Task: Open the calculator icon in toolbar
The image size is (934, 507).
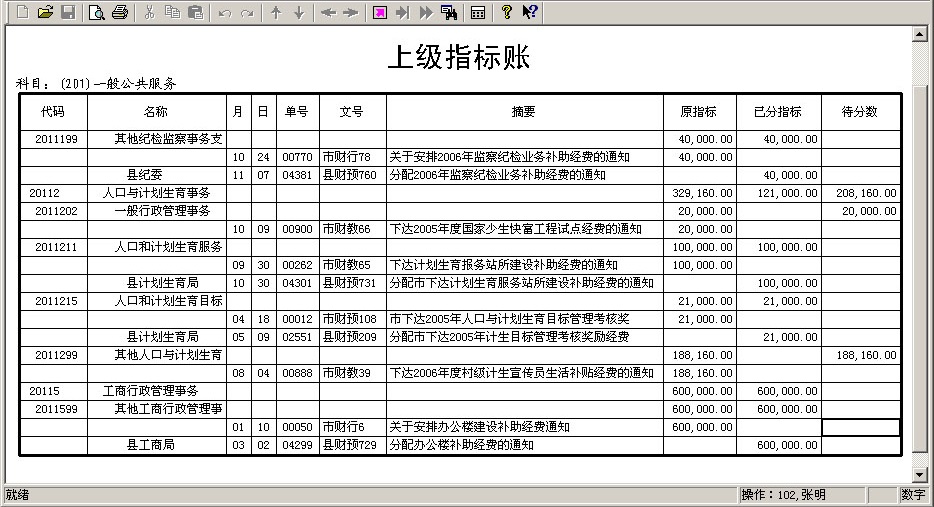Action: point(478,12)
